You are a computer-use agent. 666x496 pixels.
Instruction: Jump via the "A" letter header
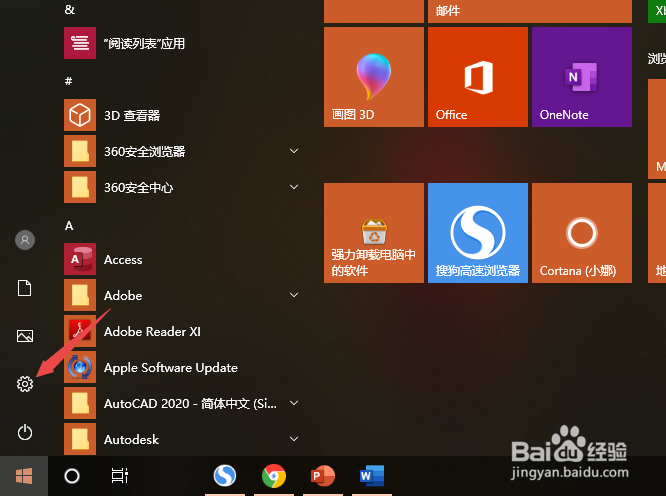[x=69, y=225]
